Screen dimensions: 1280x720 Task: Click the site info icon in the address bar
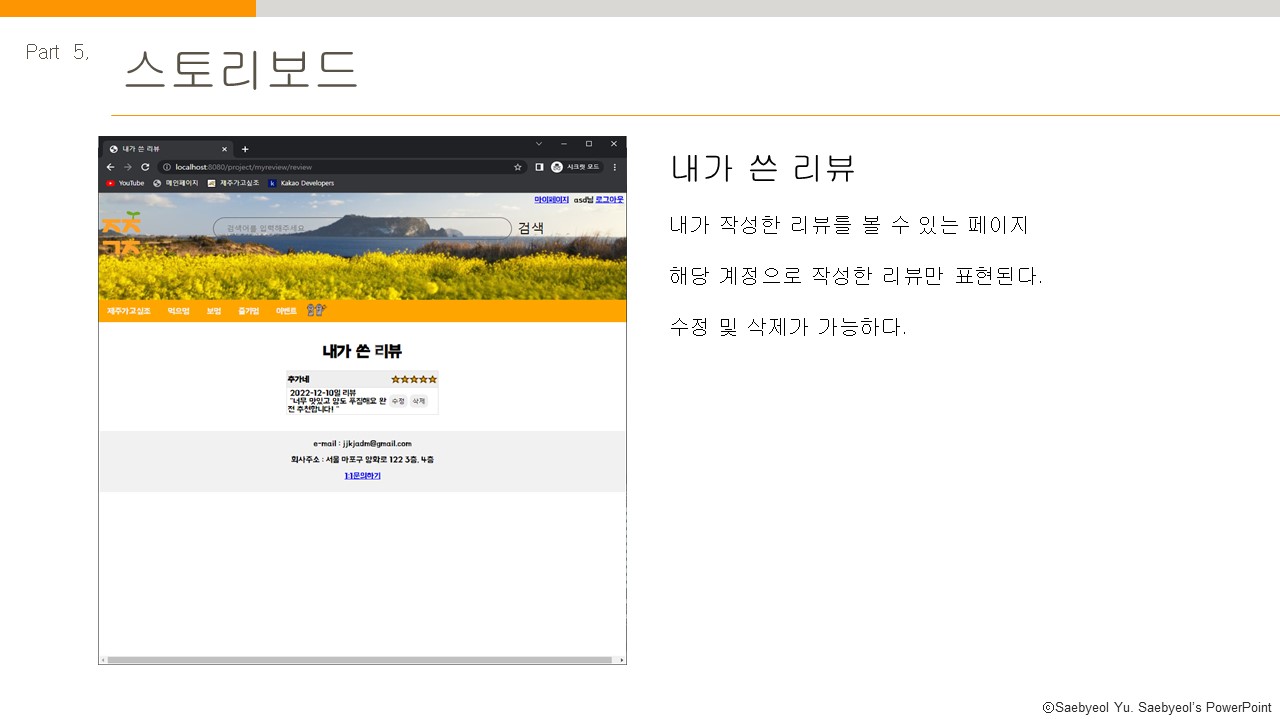[x=167, y=167]
